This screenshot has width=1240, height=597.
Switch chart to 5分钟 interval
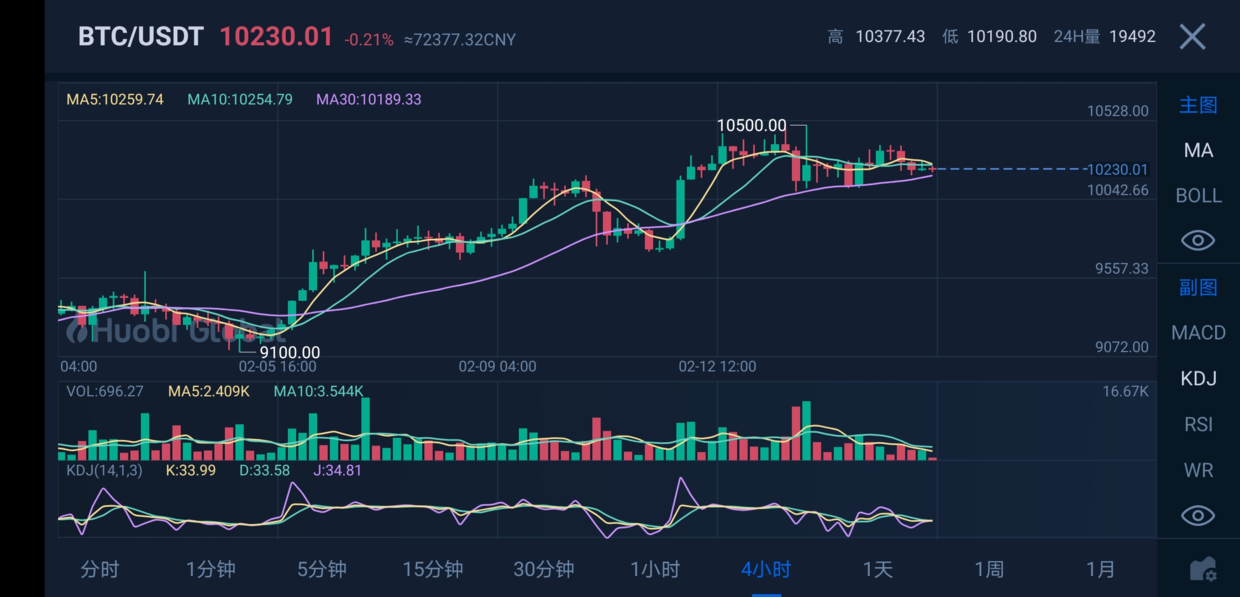[x=321, y=568]
